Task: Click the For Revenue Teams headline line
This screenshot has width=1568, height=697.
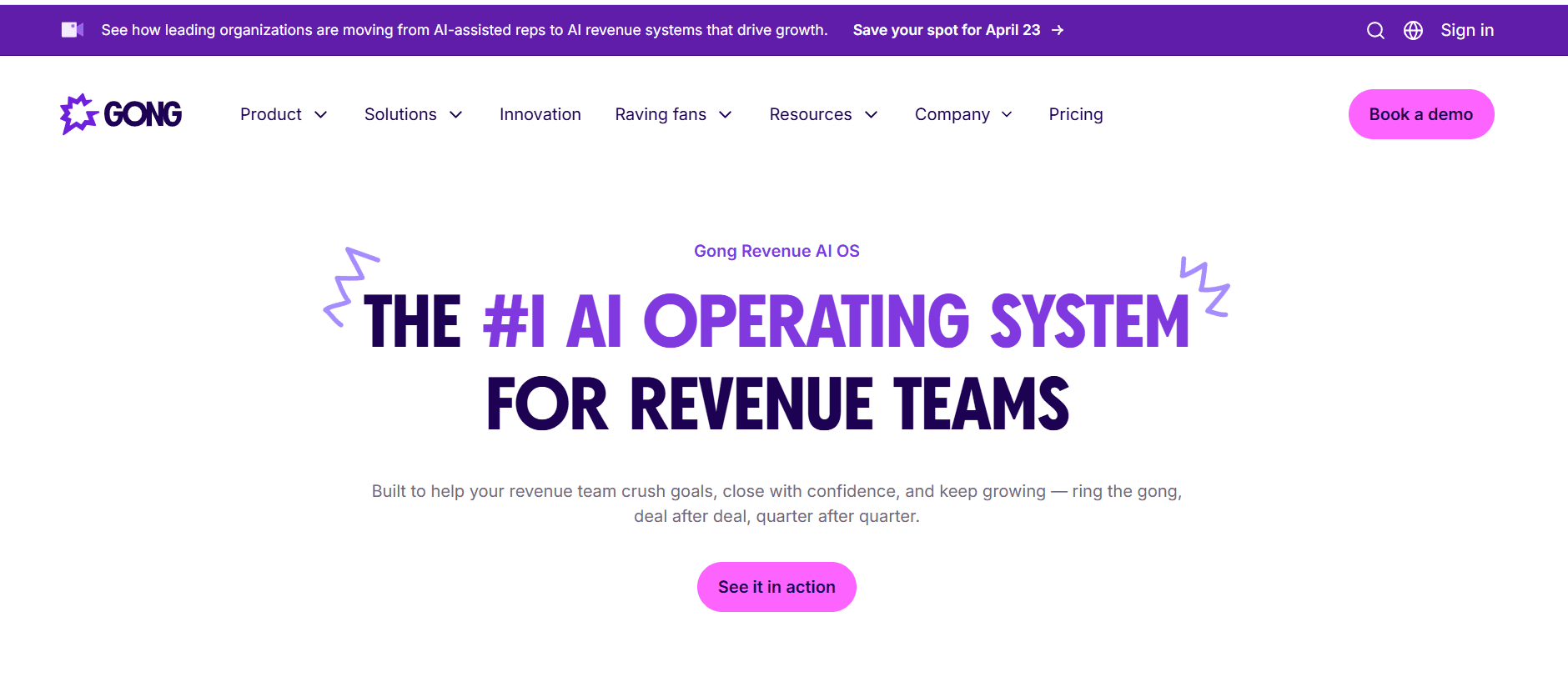Action: 777,404
